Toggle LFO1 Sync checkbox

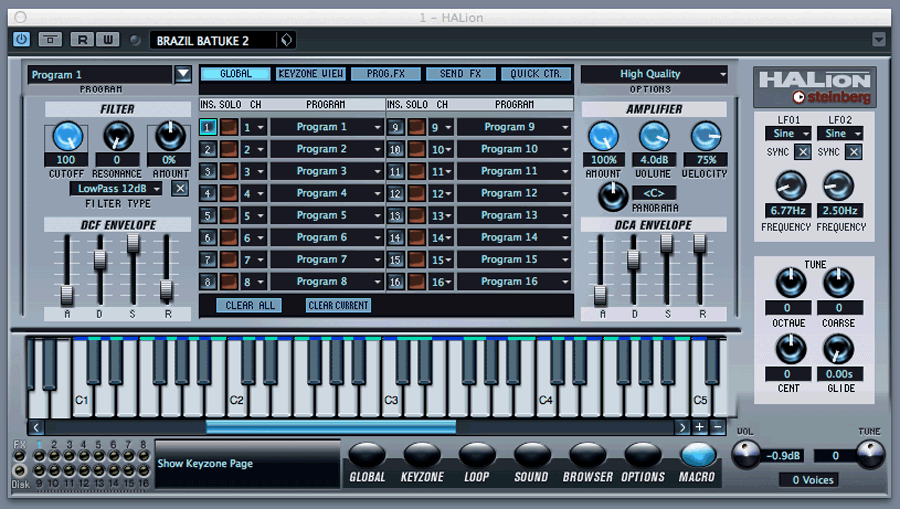point(802,152)
